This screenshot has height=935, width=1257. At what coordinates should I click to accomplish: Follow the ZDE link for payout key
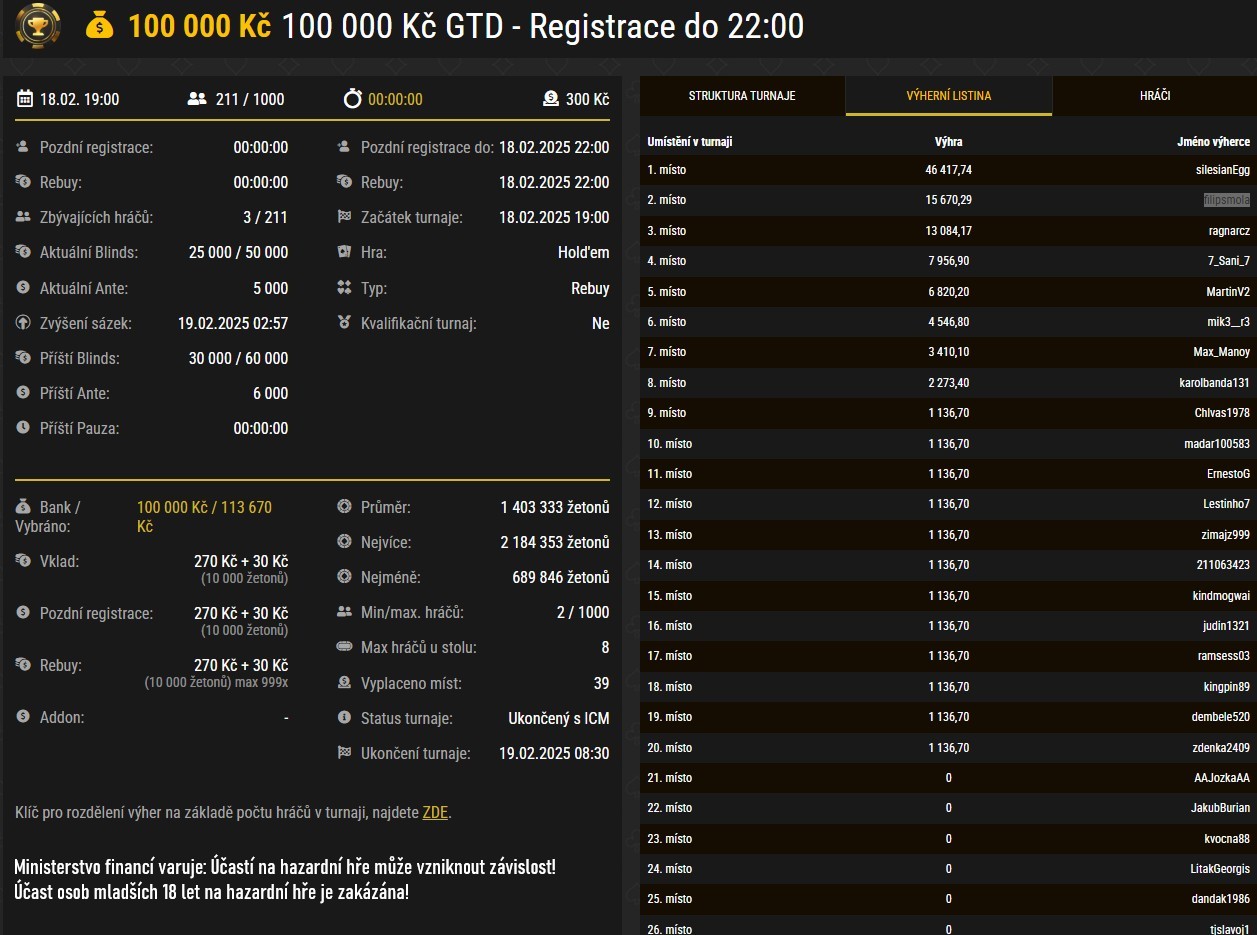pos(435,812)
